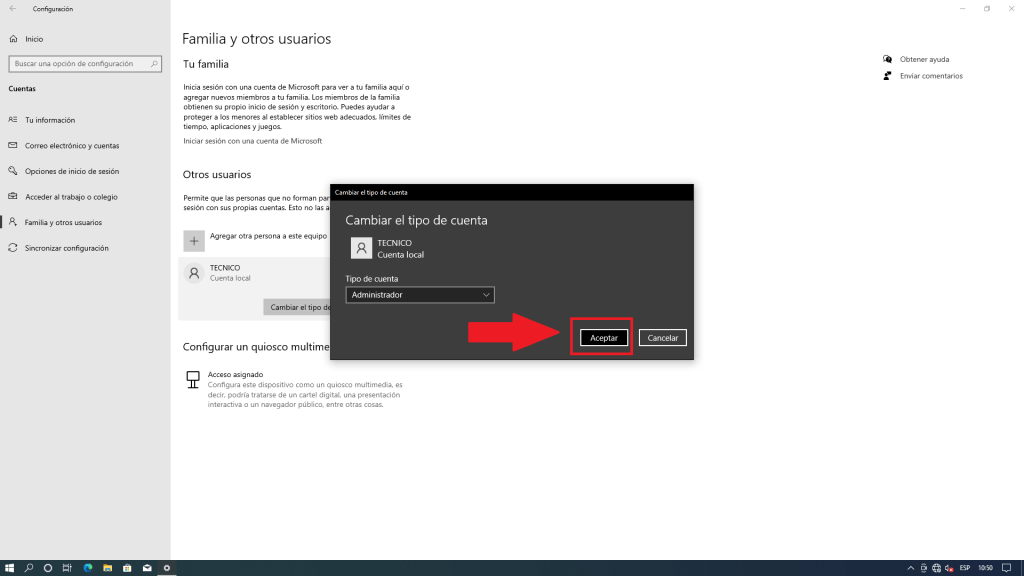Click the search magnifier in settings box
The height and width of the screenshot is (576, 1024).
tap(154, 64)
